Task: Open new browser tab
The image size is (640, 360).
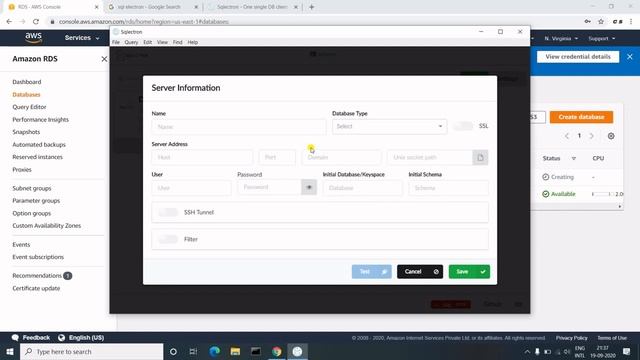Action: 311,7
